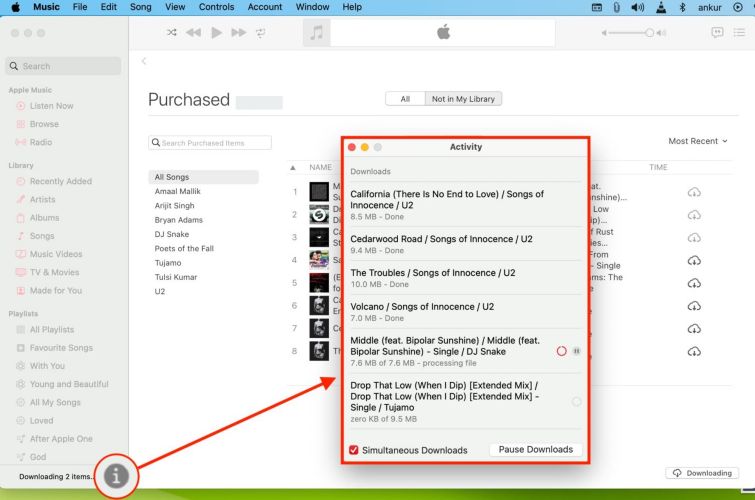Switch to the All purchases filter
755x500 pixels.
point(405,99)
